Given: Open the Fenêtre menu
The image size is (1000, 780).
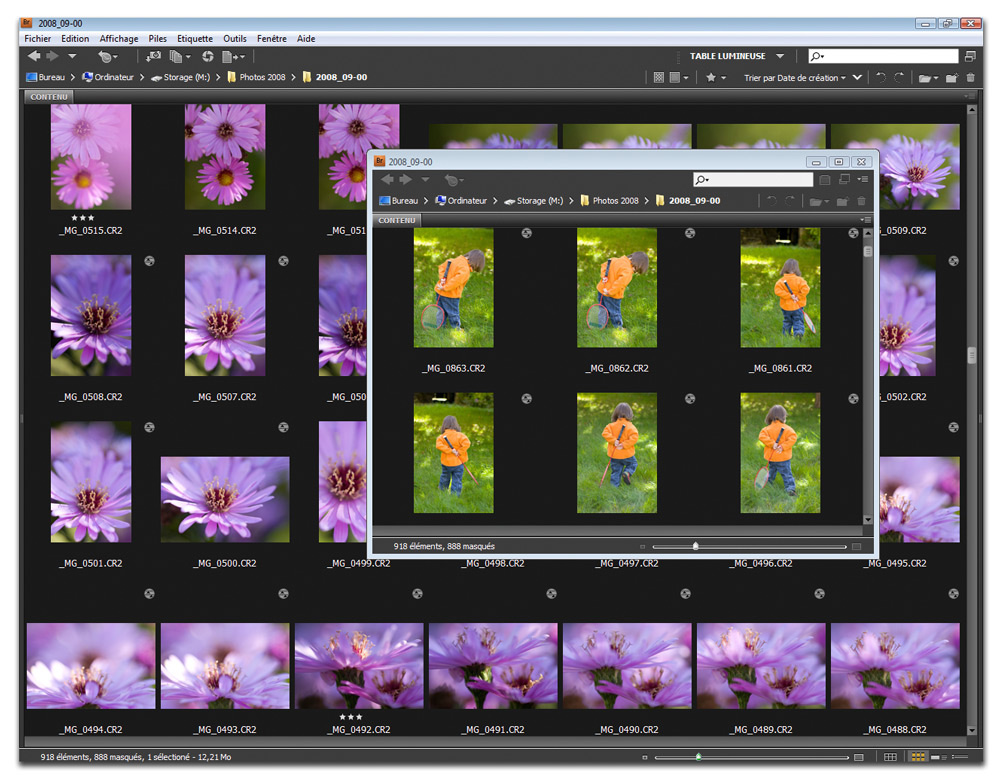Looking at the screenshot, I should tap(272, 38).
